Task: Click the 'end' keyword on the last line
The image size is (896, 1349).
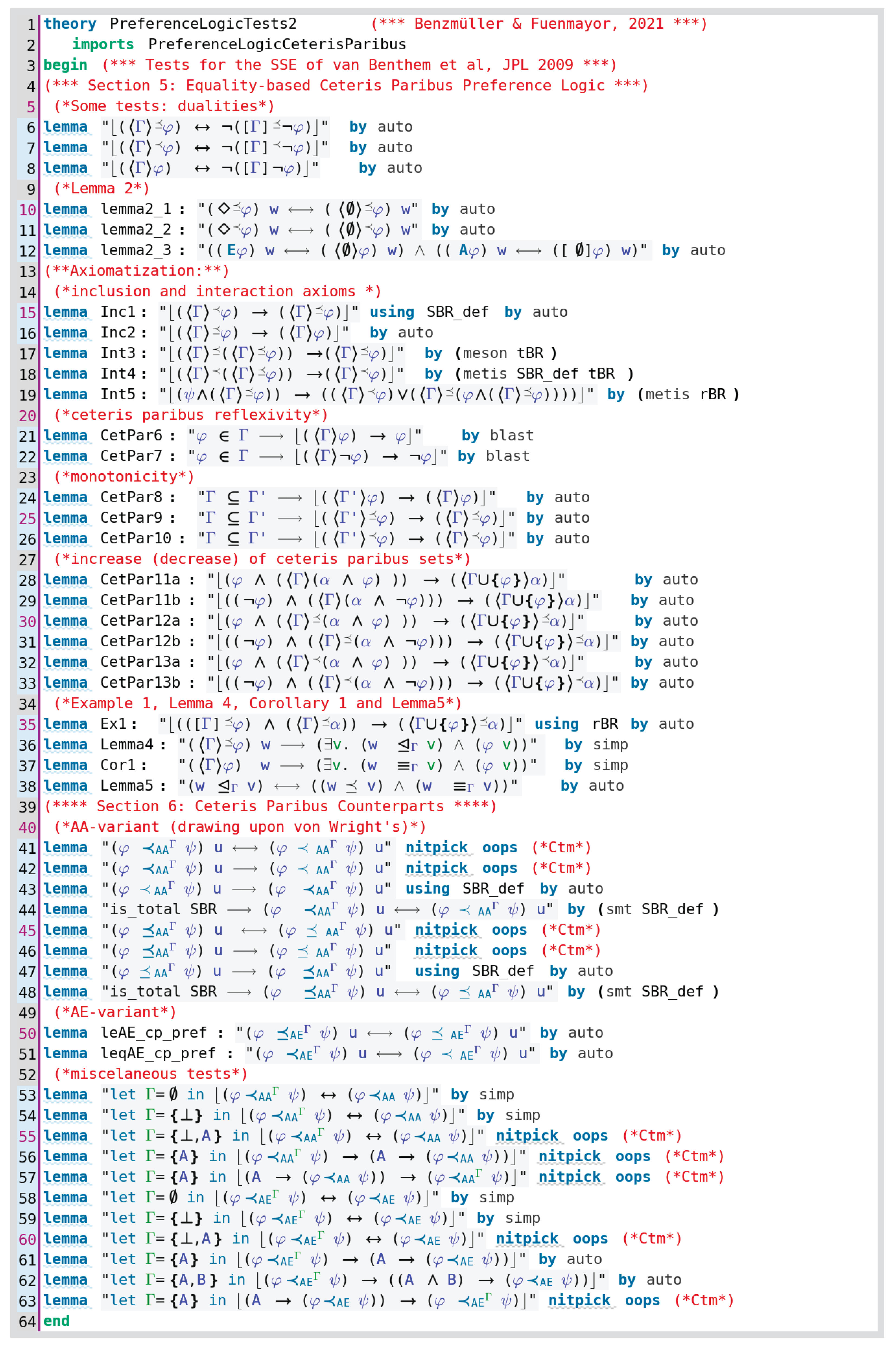Action: (57, 1321)
